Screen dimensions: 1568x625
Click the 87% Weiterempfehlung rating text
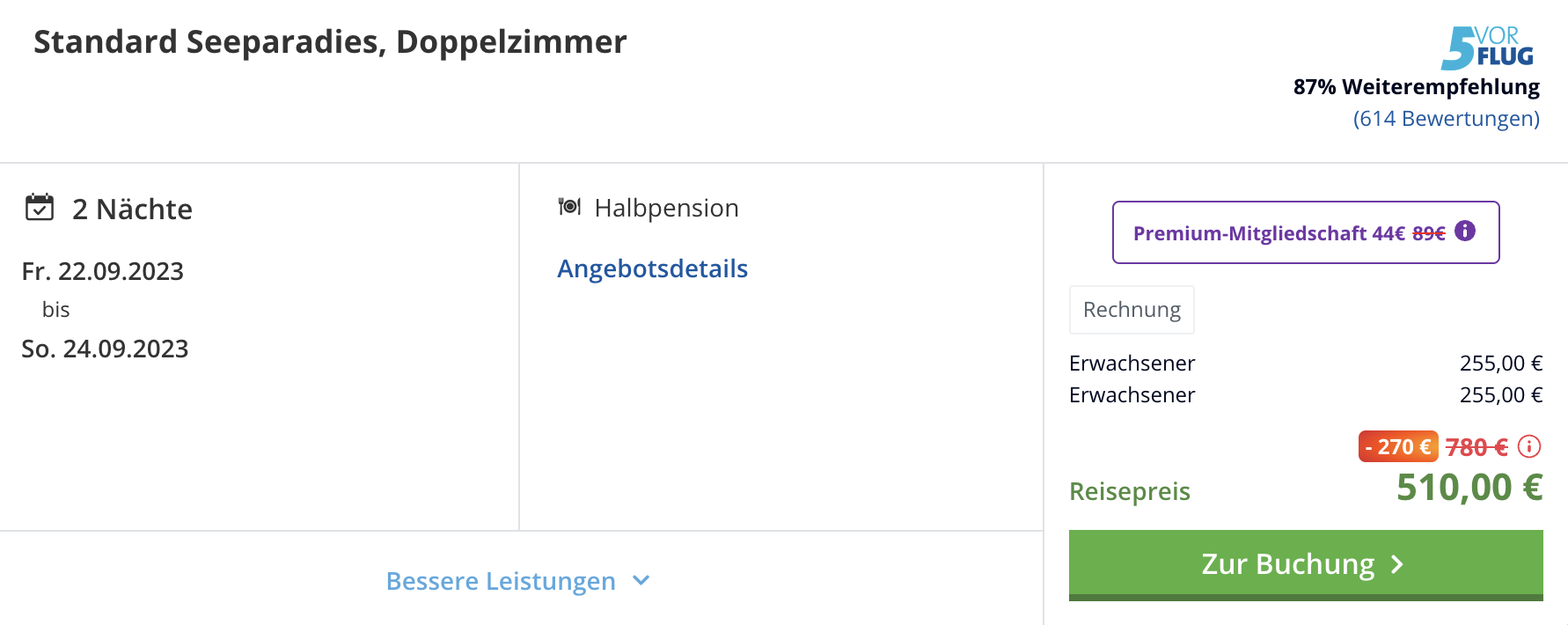click(x=1417, y=87)
